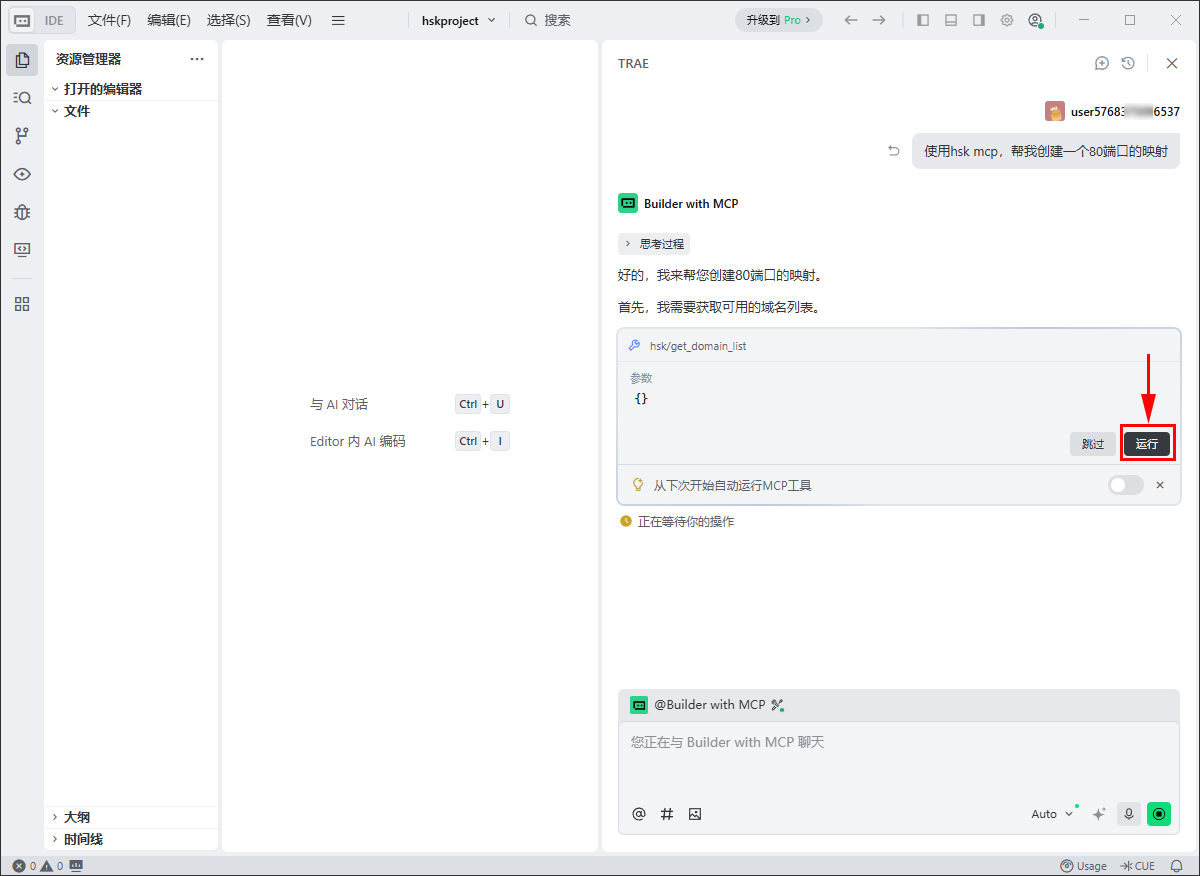The width and height of the screenshot is (1200, 876).
Task: Open the Search view in sidebar
Action: [x=22, y=98]
